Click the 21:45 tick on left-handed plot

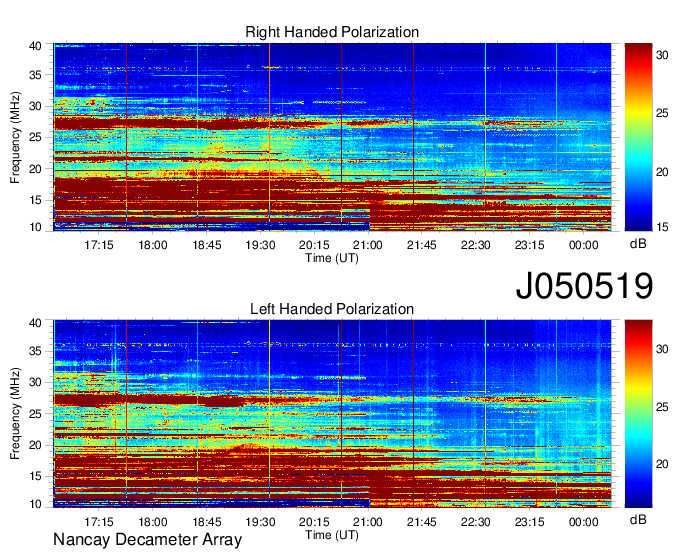click(x=422, y=522)
